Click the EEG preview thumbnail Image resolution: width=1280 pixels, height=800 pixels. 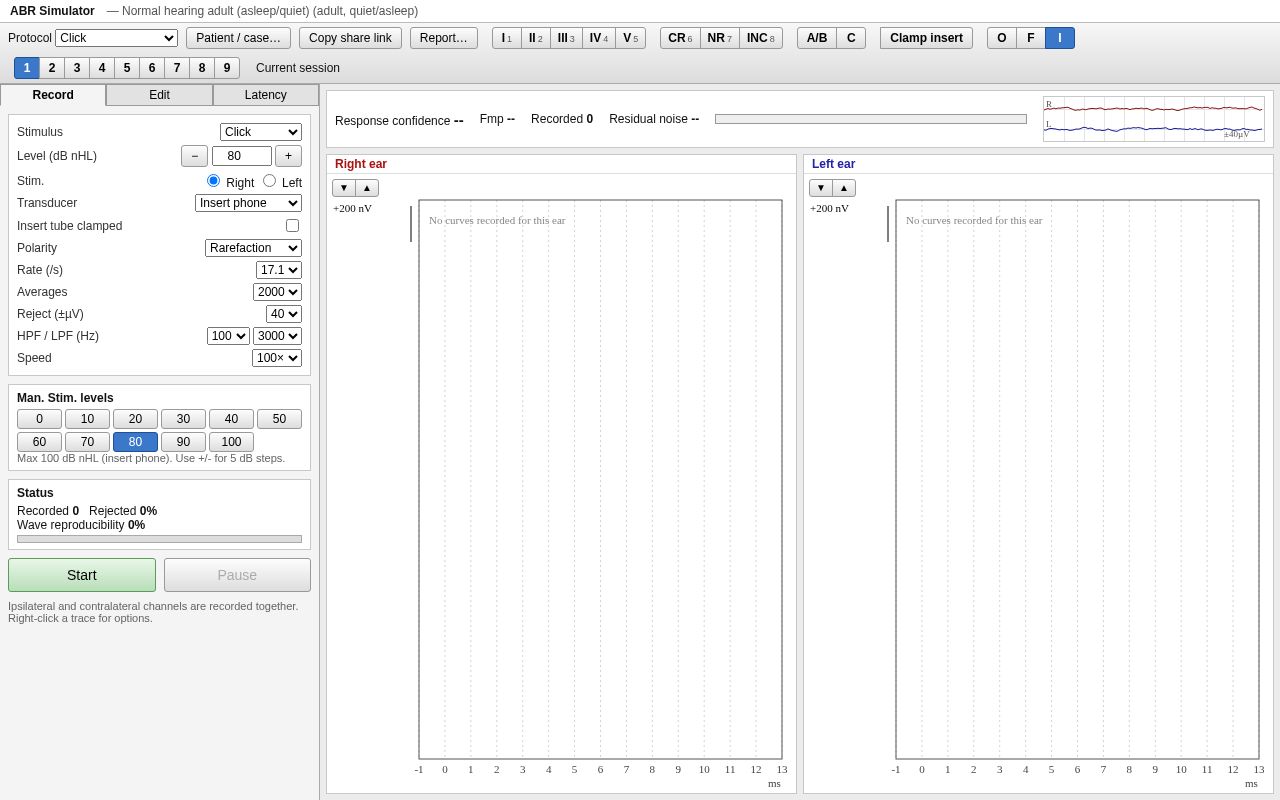[1154, 119]
